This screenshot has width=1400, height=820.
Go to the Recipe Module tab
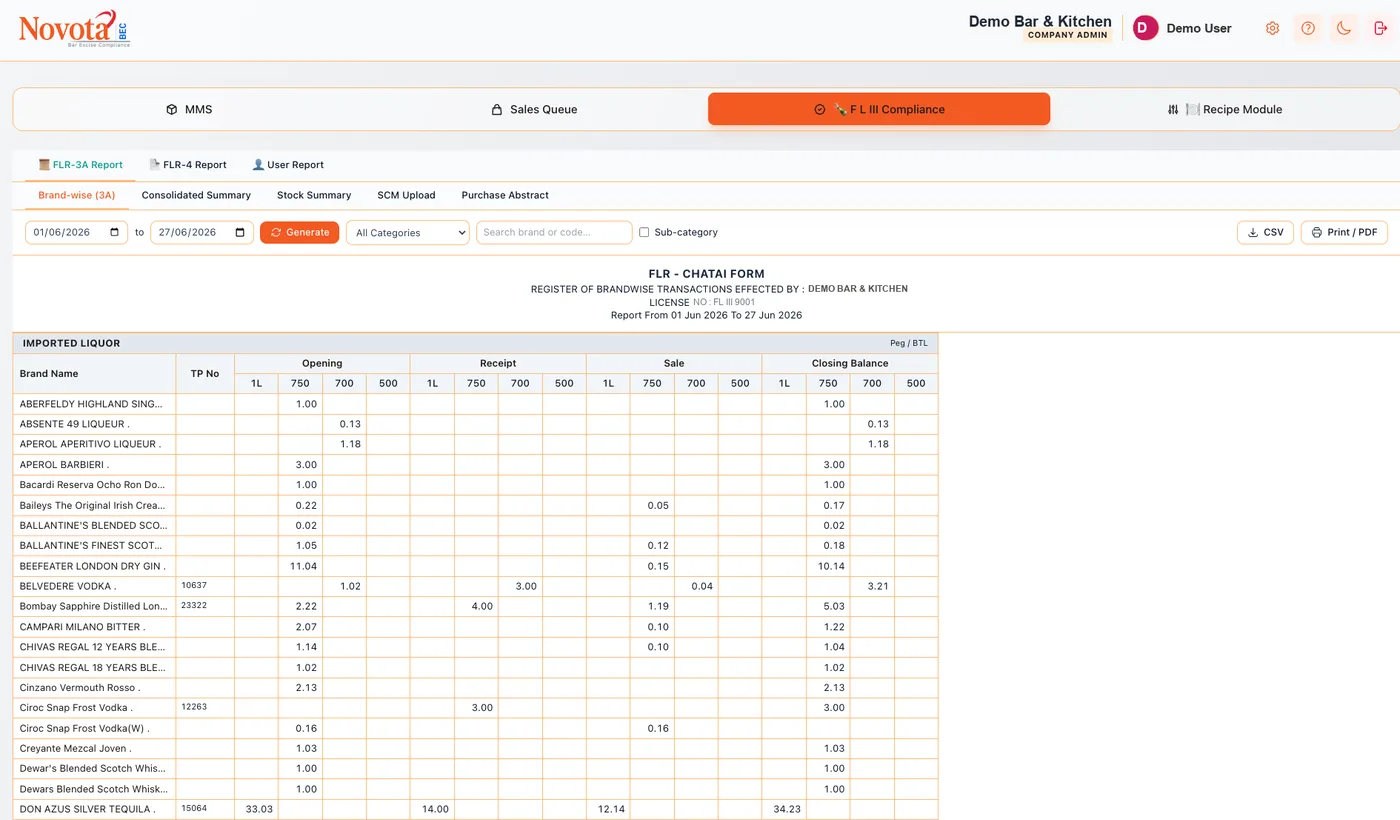(x=1224, y=109)
